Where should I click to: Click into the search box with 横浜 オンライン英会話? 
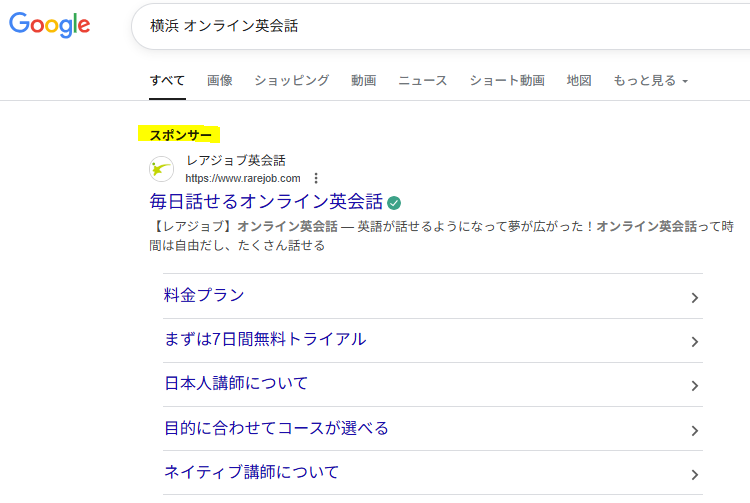440,26
